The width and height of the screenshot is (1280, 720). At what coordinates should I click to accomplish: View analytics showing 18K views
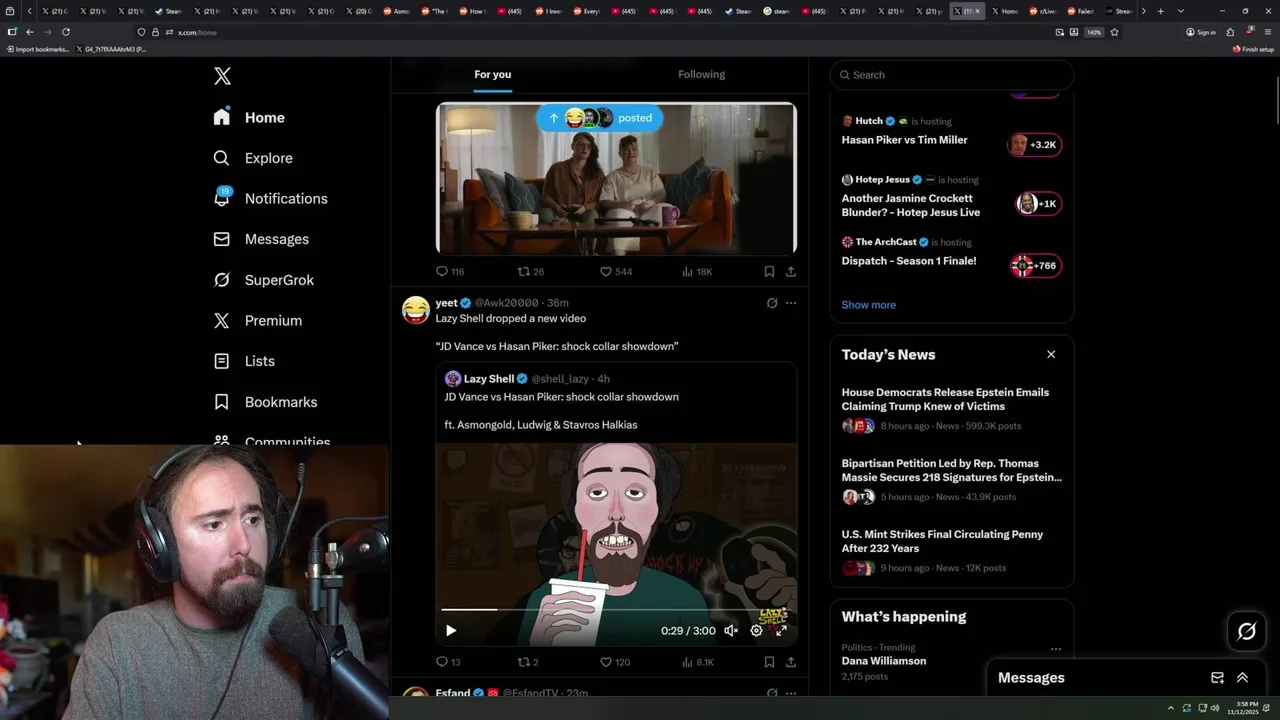click(697, 271)
